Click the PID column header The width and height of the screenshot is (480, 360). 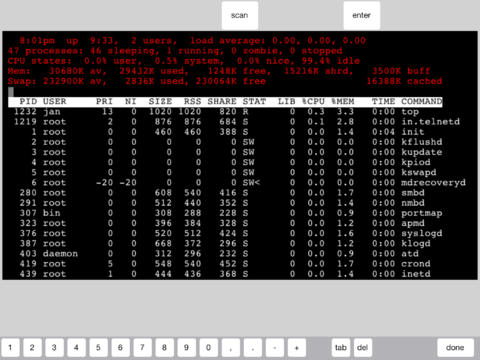tap(28, 101)
